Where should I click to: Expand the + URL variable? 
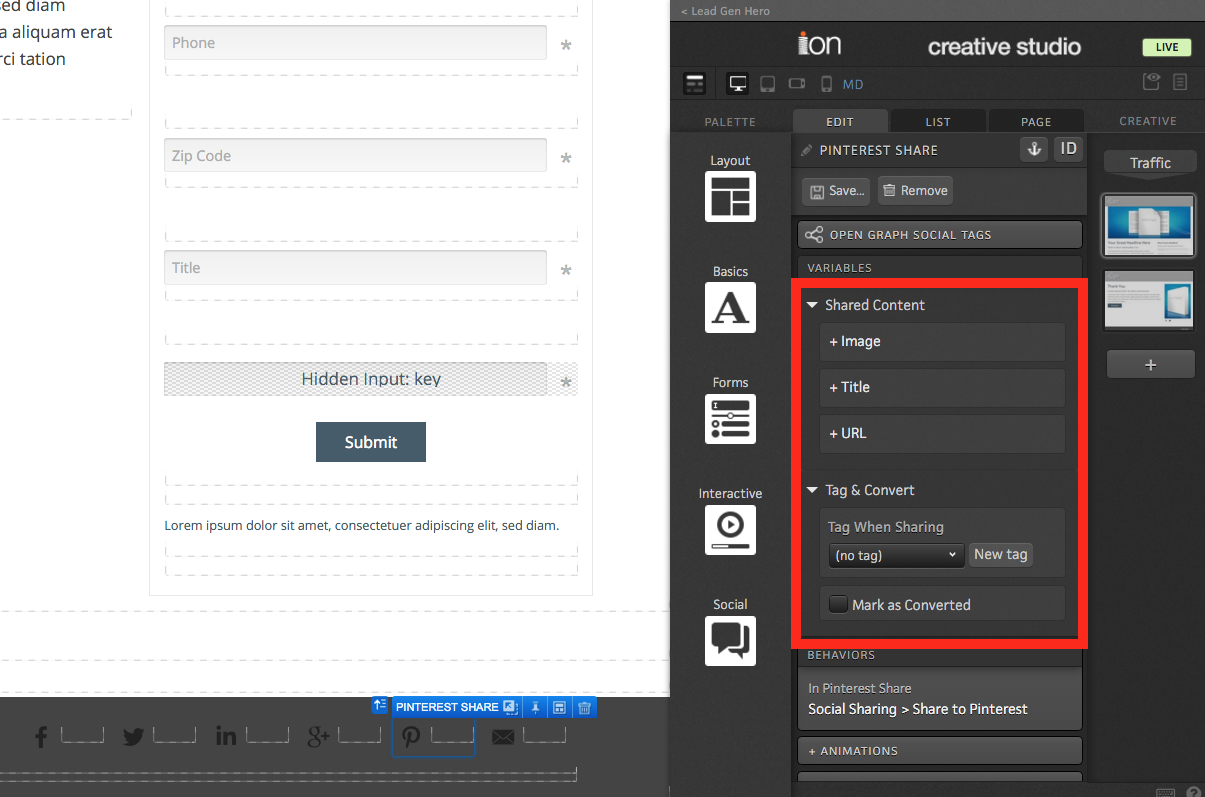click(x=942, y=433)
